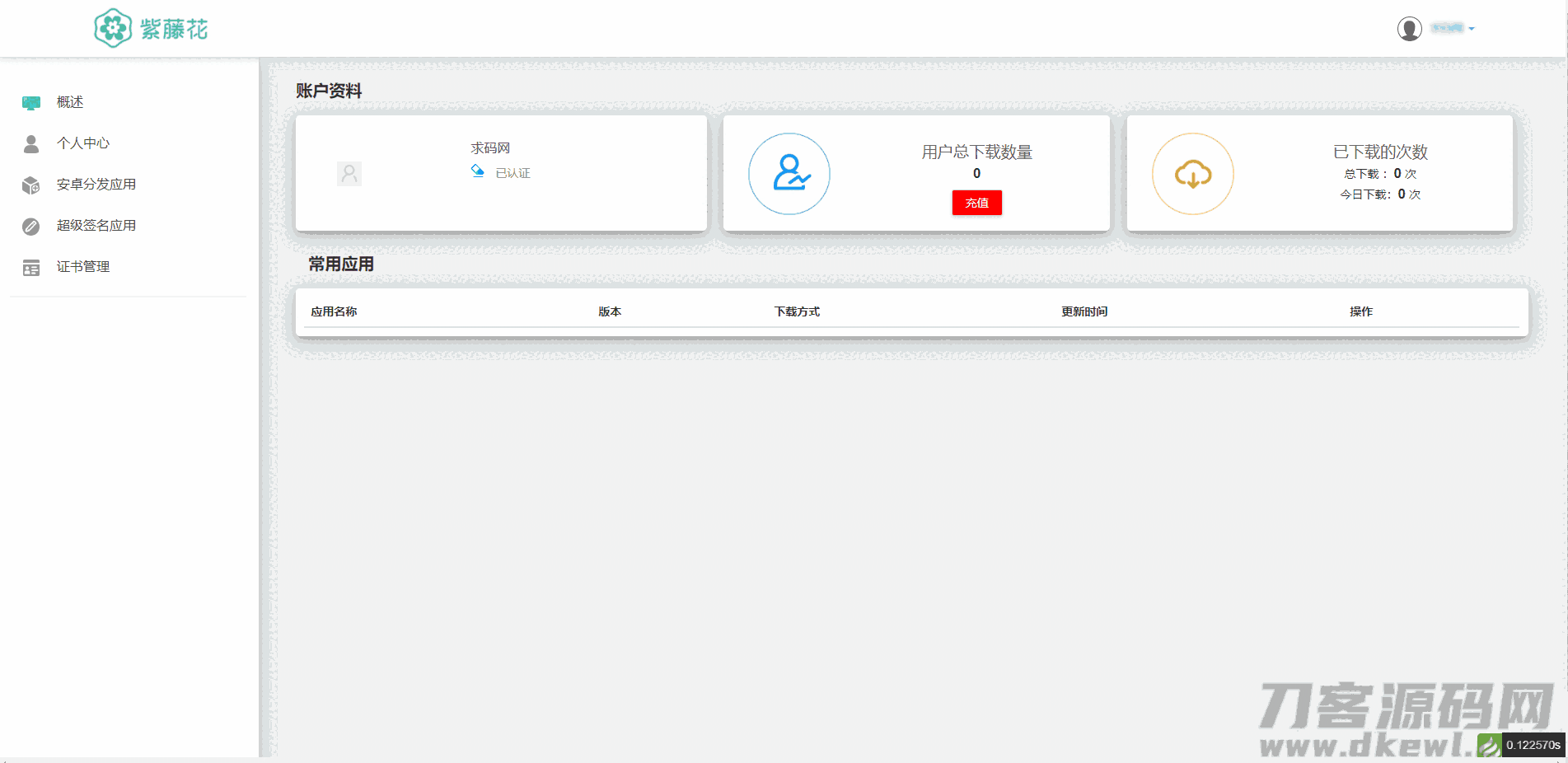Screen dimensions: 1568x763
Task: Click the 超级签名应用 pen icon
Action: point(31,227)
